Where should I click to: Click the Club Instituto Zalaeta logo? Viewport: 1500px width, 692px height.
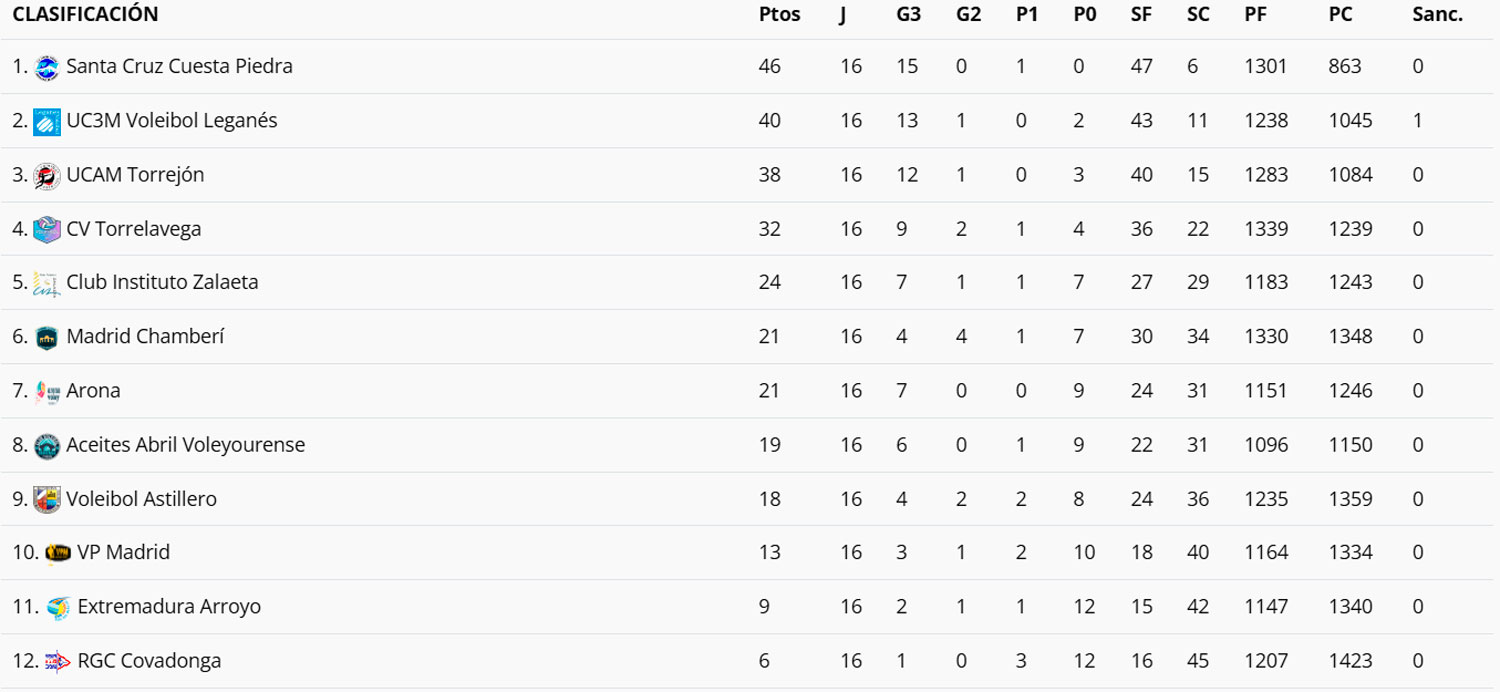(47, 283)
